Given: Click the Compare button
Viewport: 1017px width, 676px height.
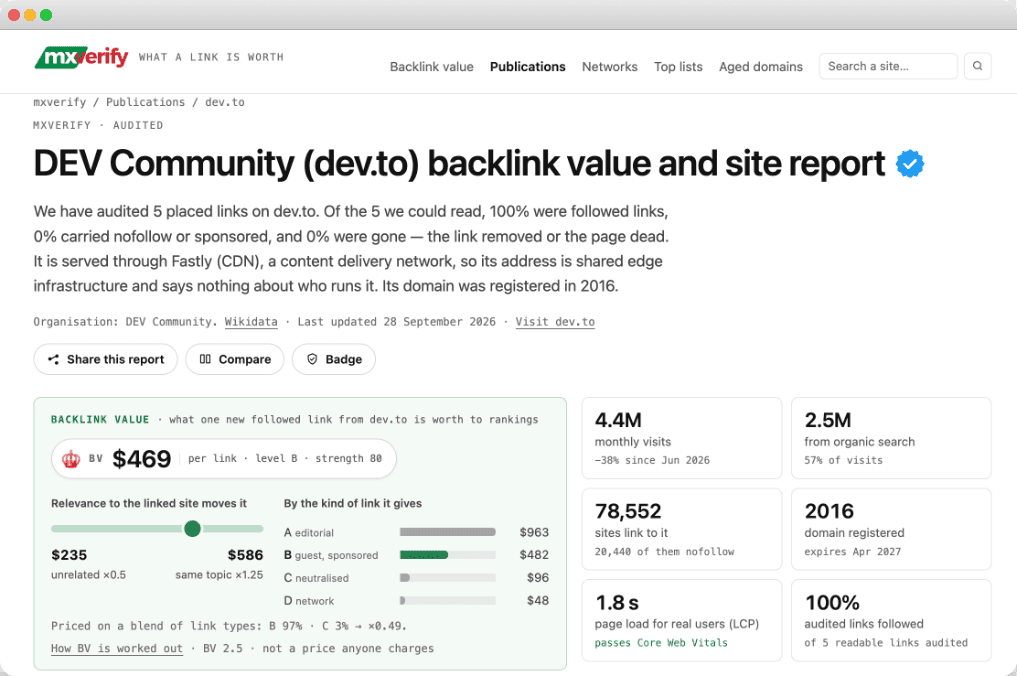Looking at the screenshot, I should pos(235,359).
